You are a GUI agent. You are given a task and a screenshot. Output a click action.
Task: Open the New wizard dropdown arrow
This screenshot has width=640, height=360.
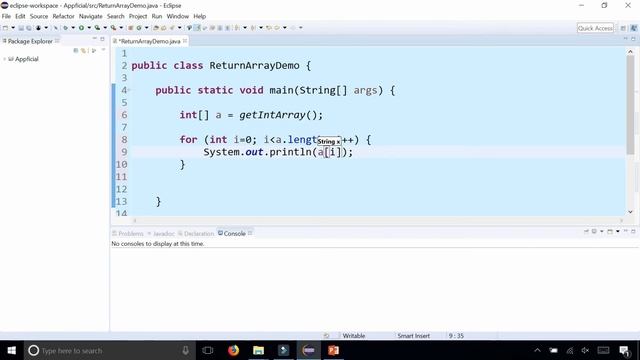[13, 28]
